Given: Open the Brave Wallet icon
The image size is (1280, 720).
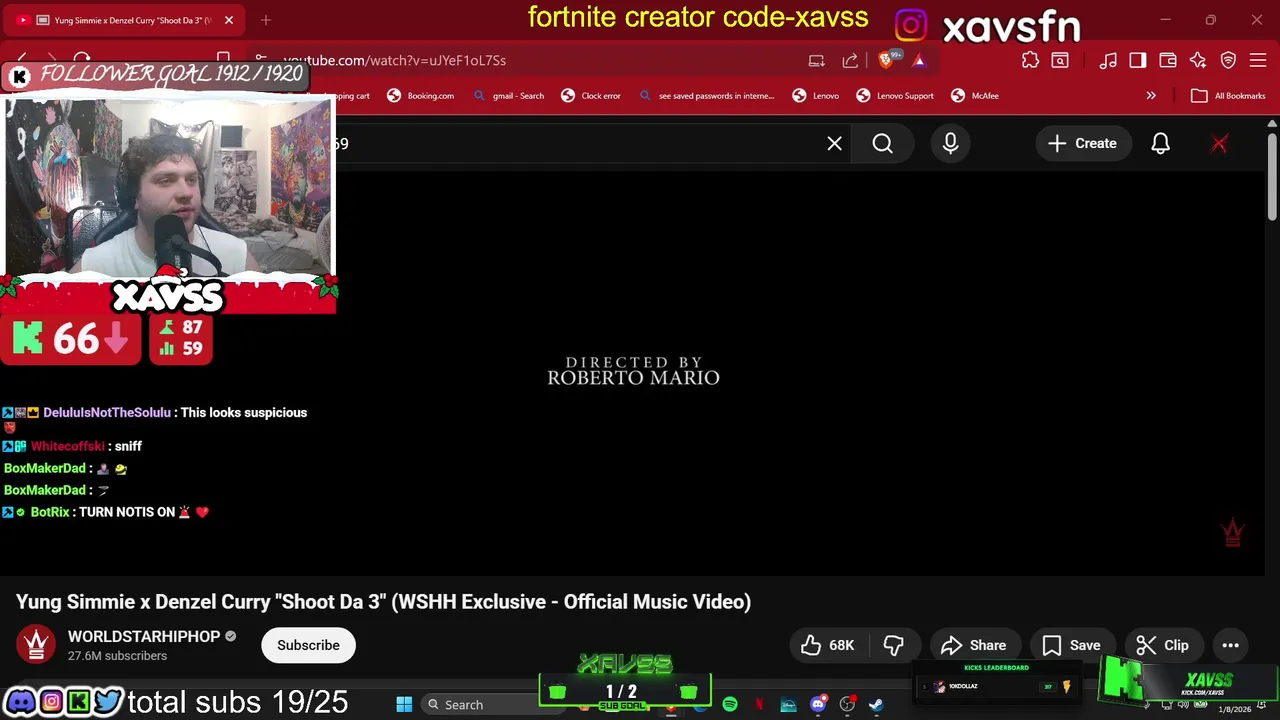Looking at the screenshot, I should pyautogui.click(x=1168, y=60).
